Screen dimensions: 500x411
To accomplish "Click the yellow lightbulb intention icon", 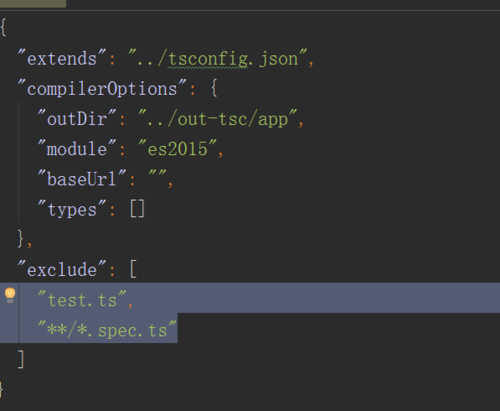I will [10, 295].
